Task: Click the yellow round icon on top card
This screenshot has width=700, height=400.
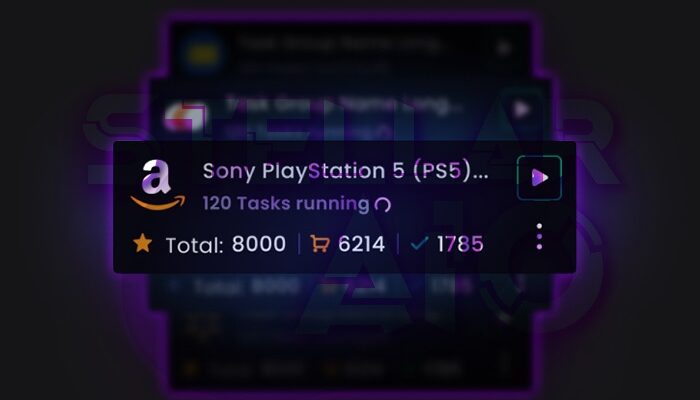Action: pos(202,54)
